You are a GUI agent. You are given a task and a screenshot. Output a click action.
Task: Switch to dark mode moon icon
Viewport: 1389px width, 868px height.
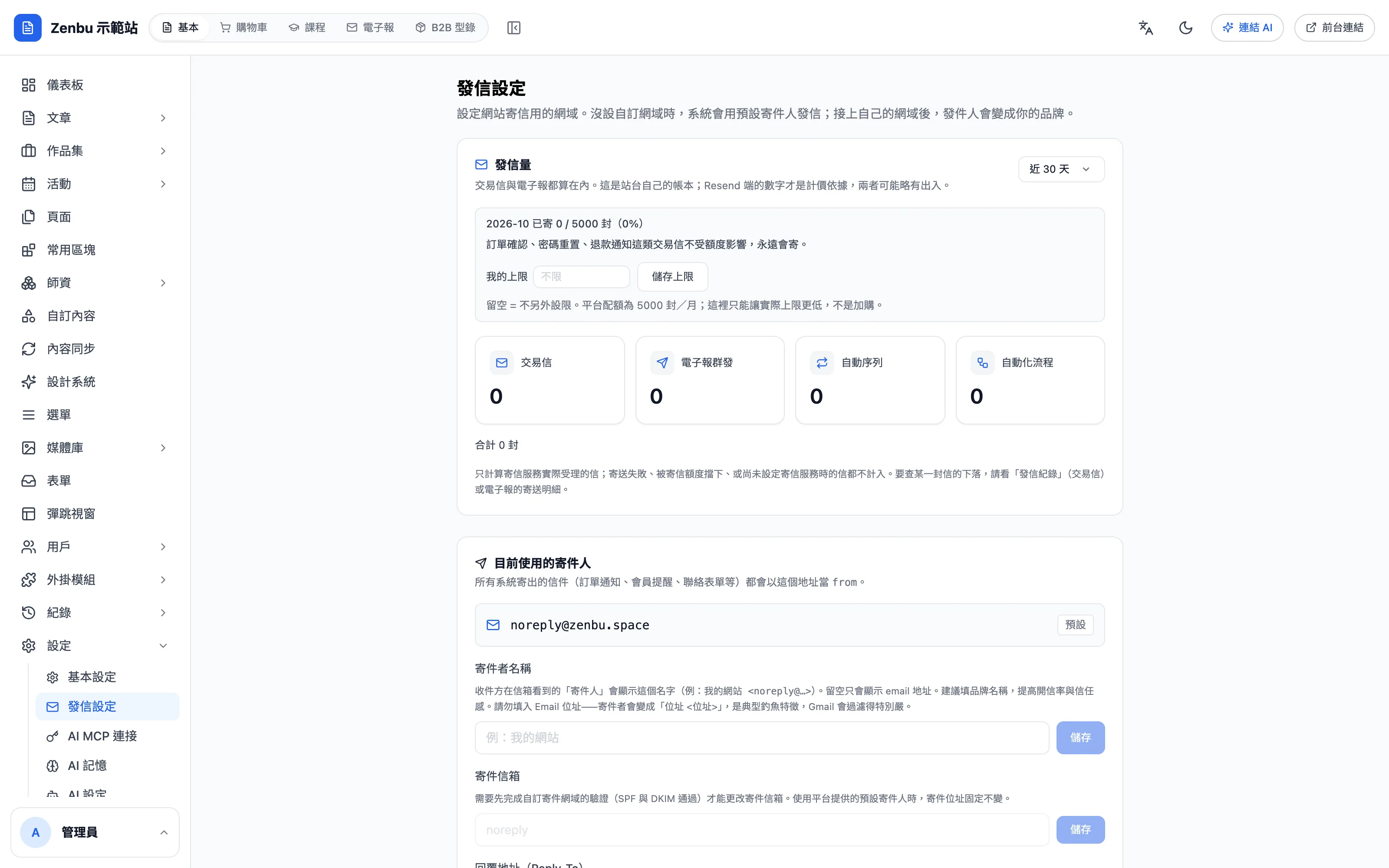click(x=1186, y=27)
